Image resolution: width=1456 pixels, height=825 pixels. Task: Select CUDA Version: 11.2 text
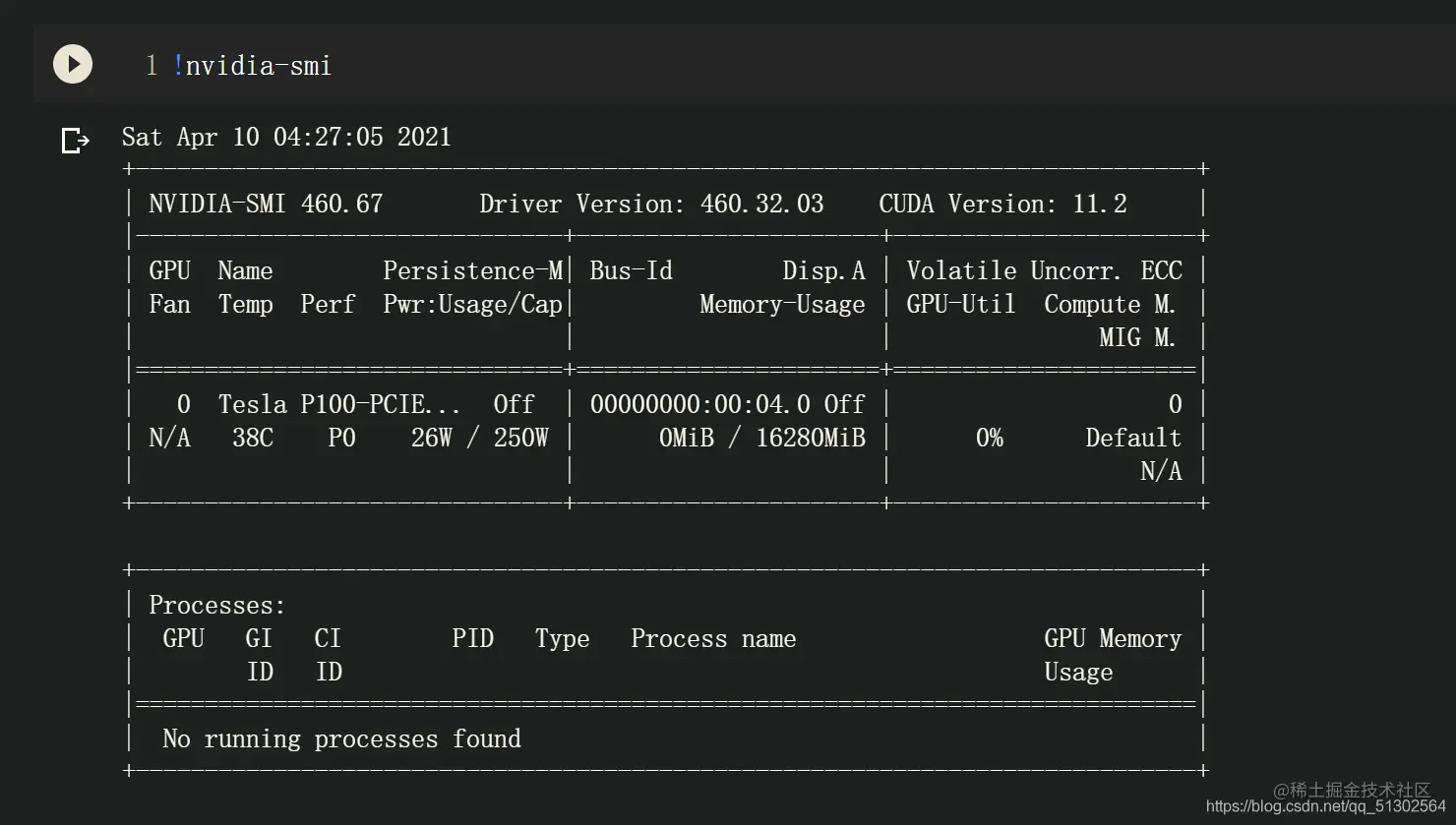(1002, 204)
